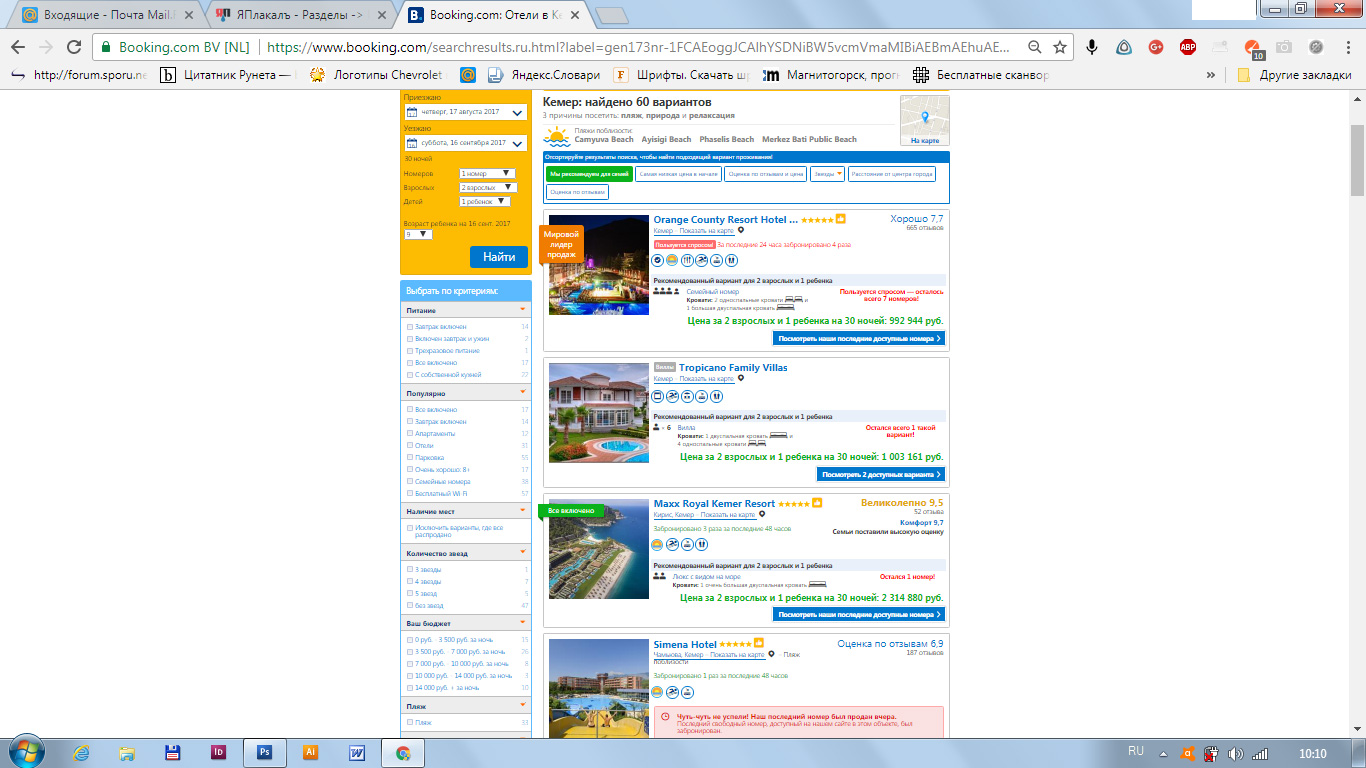Click the browser address bar URL
1366x768 pixels.
click(640, 47)
